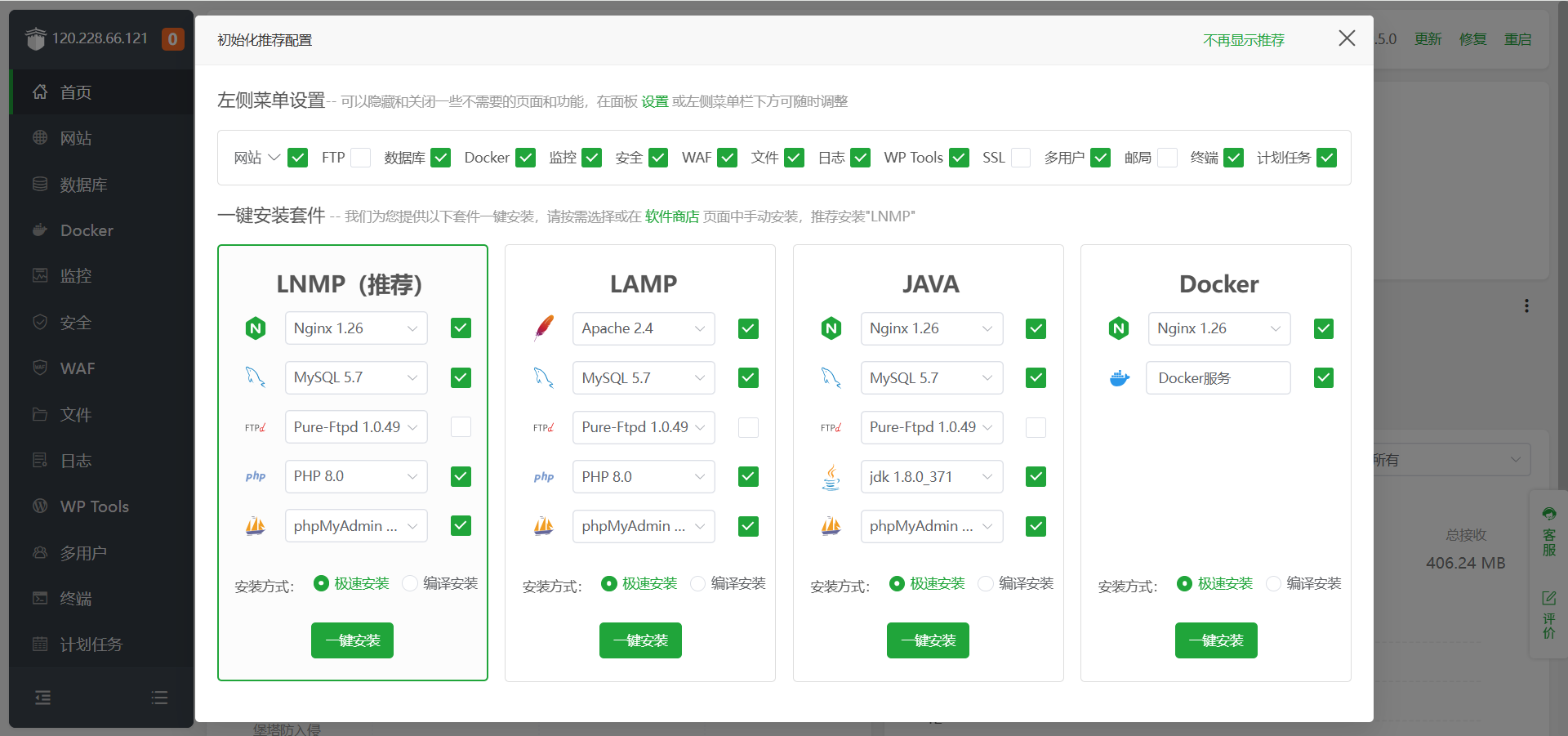The width and height of the screenshot is (1568, 736).
Task: Click the Docker whale icon in Docker card
Action: click(x=1120, y=378)
